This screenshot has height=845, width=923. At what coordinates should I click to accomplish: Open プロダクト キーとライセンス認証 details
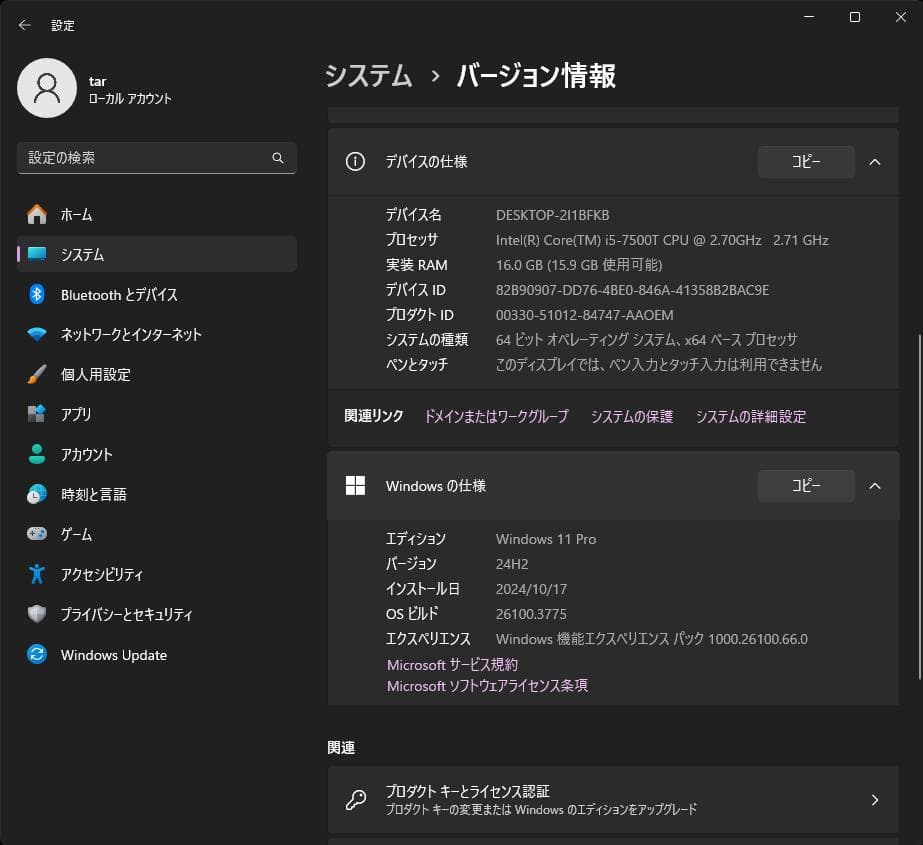point(613,800)
